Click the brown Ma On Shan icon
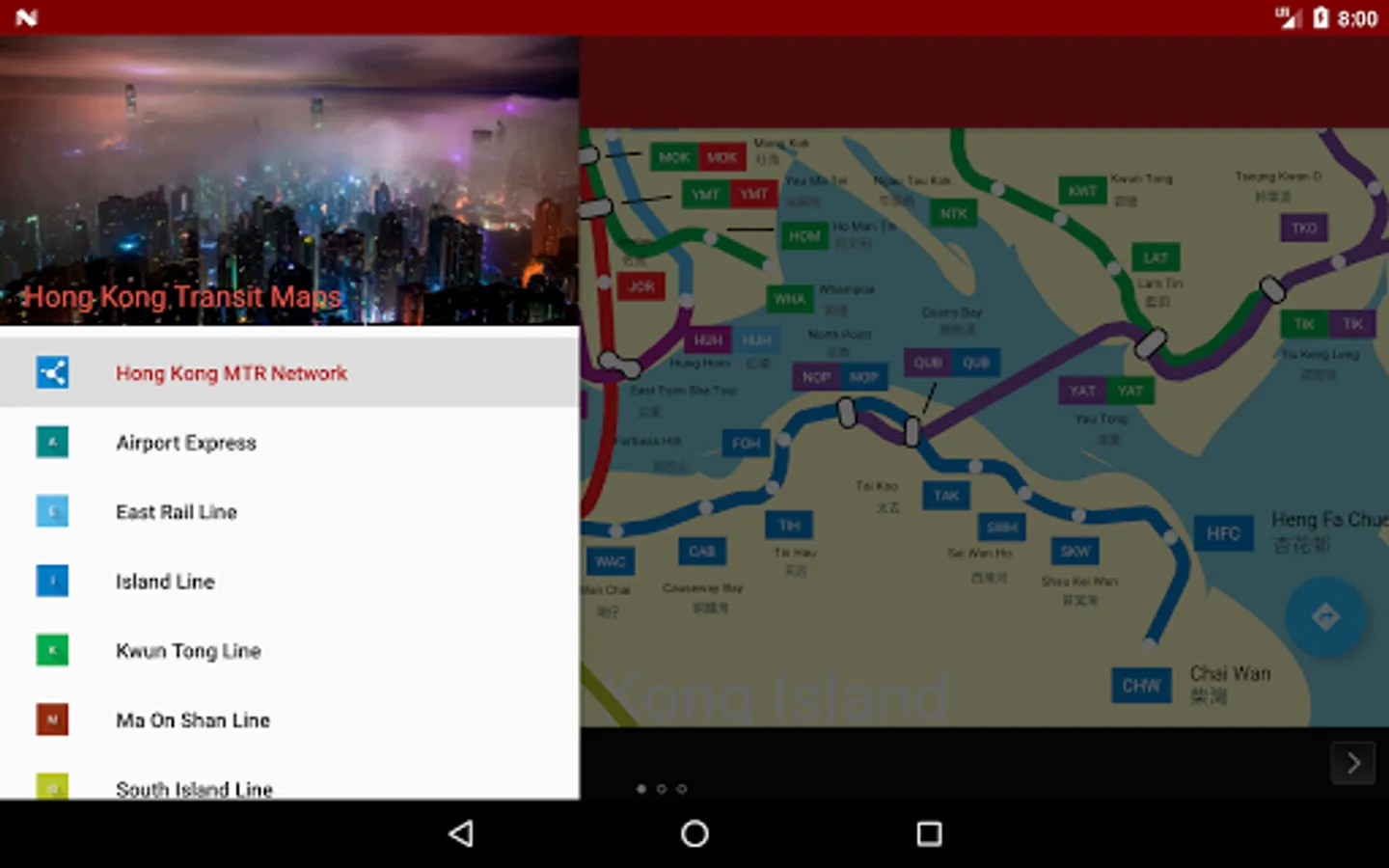The image size is (1389, 868). pyautogui.click(x=52, y=719)
